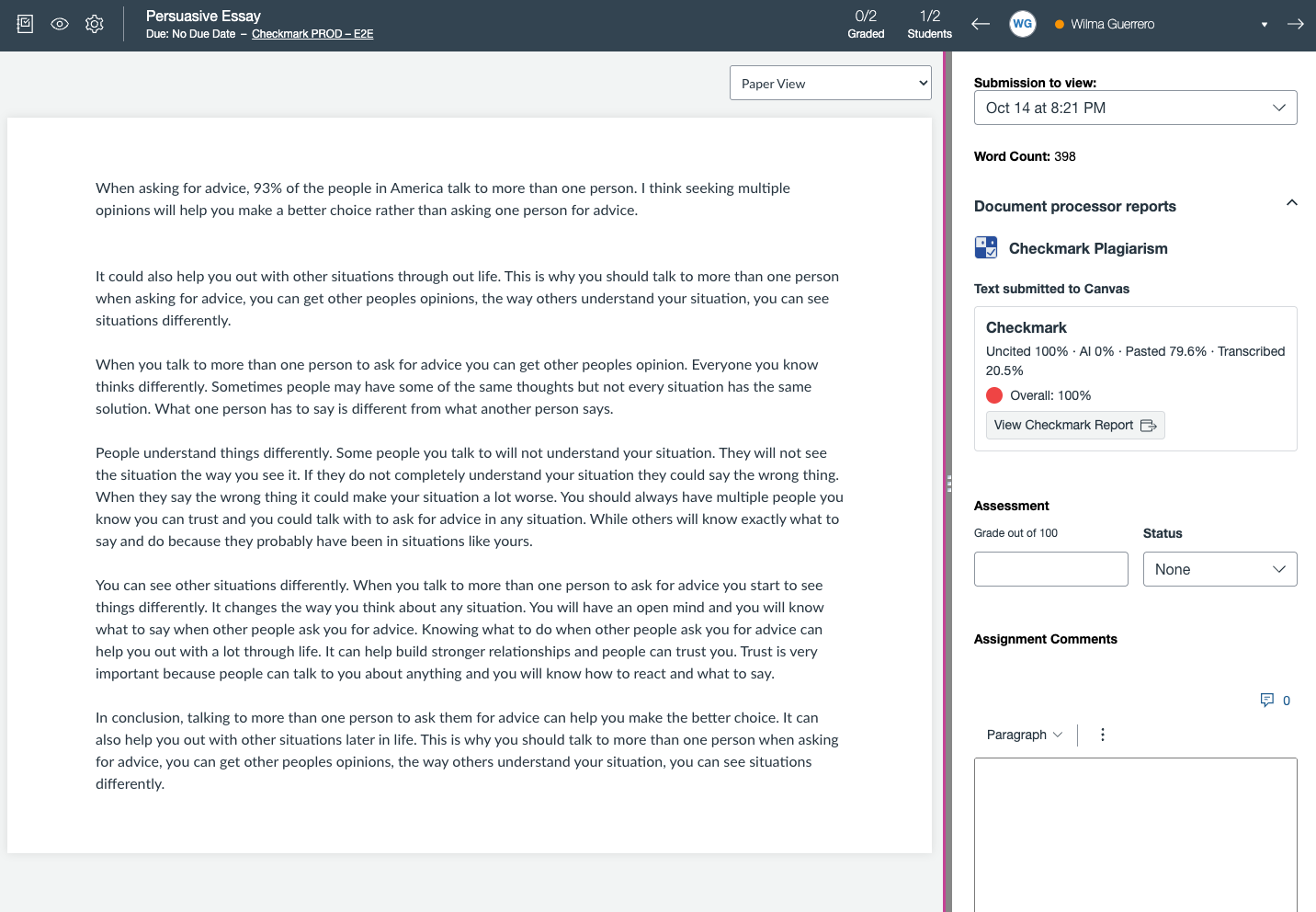Open the Paper View dropdown
This screenshot has height=912, width=1316.
[831, 83]
